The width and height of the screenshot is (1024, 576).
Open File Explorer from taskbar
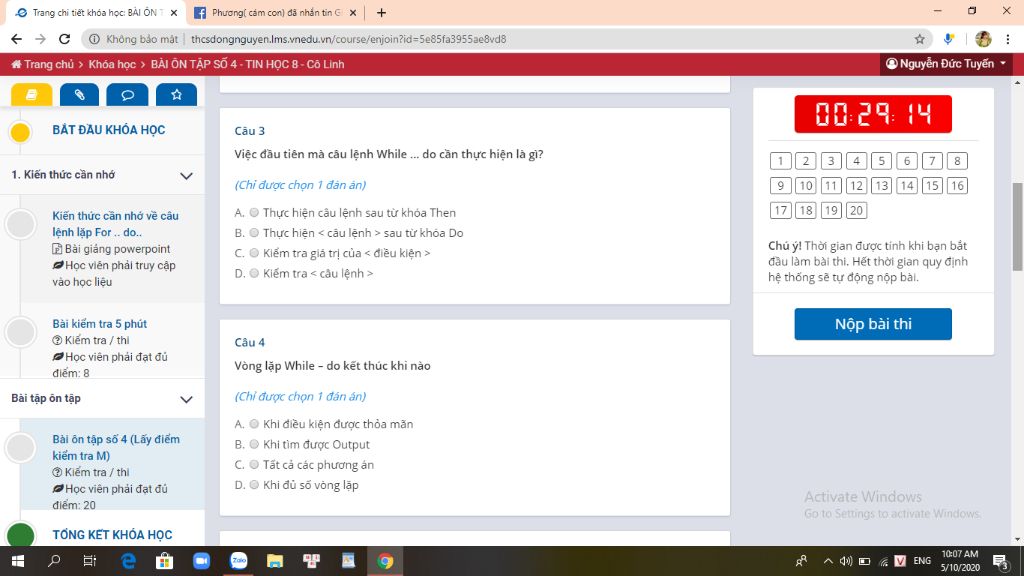click(x=275, y=561)
